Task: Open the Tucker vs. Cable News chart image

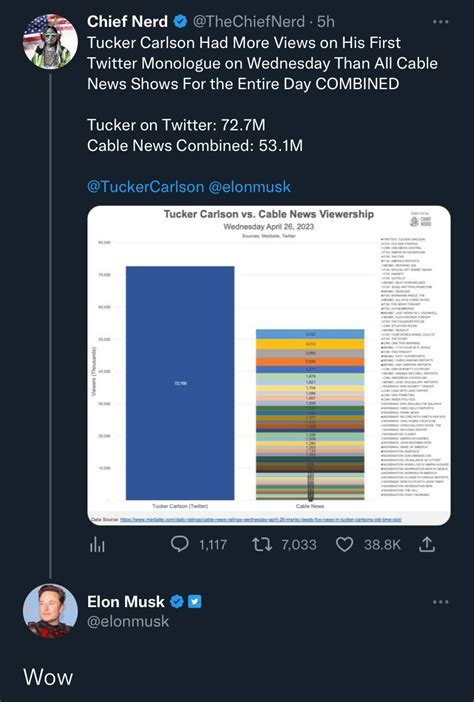Action: 269,365
